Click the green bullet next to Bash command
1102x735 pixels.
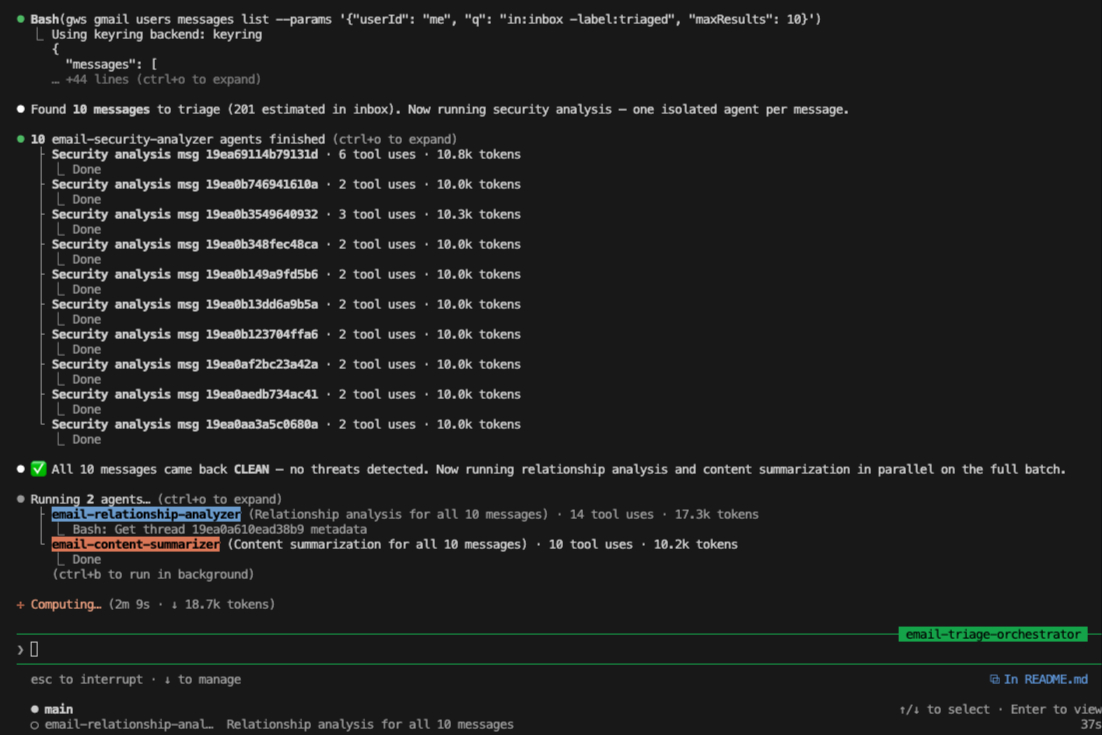pos(20,19)
